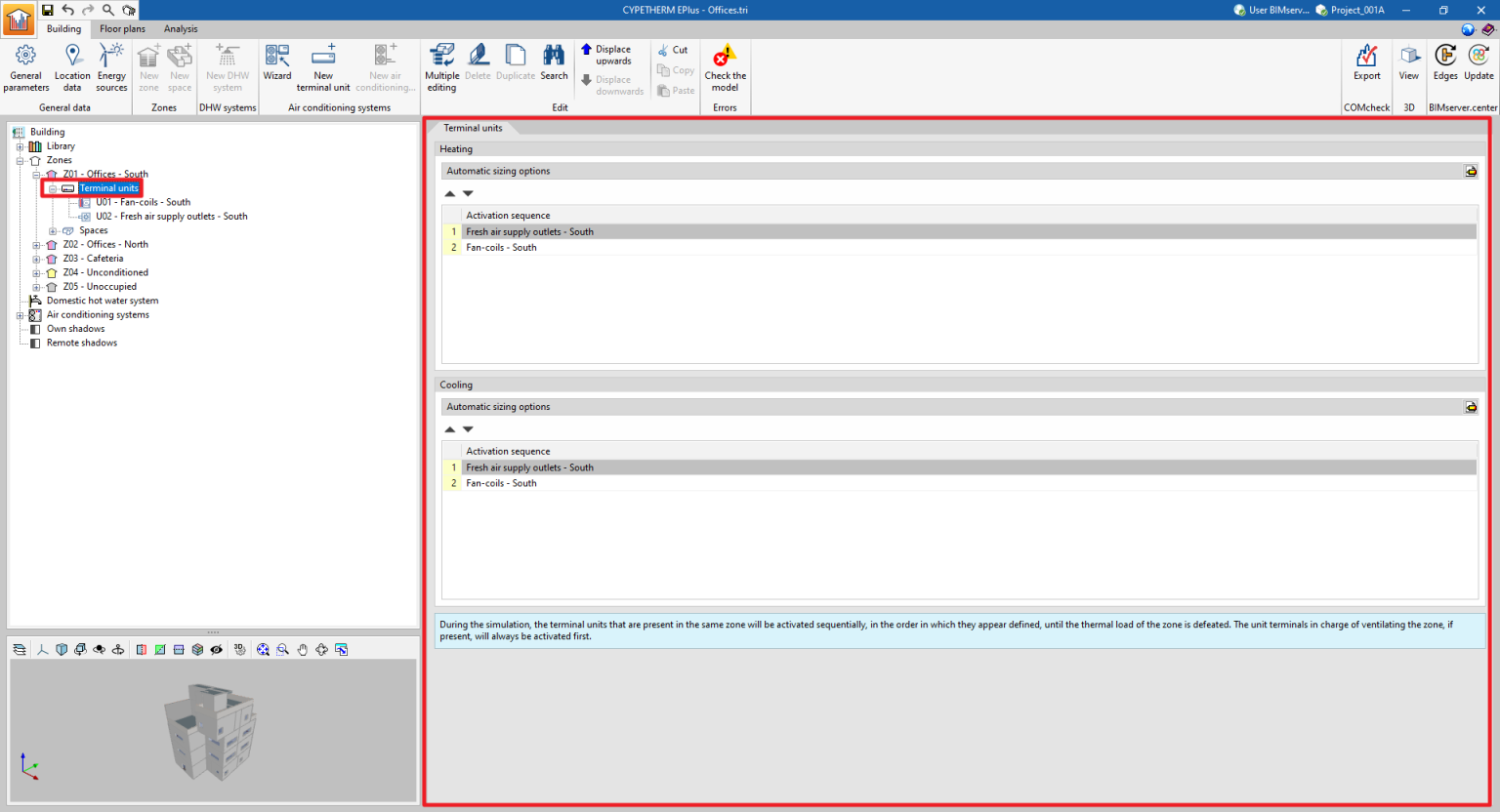Export the COMcheck report

pos(1366,65)
